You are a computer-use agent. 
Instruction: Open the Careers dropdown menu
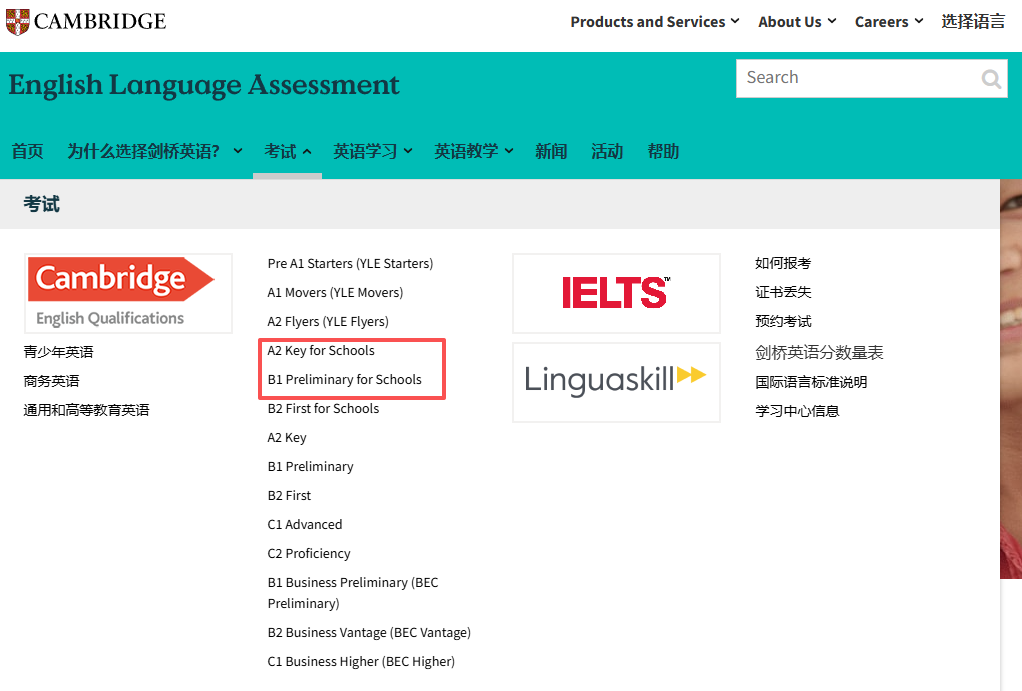[888, 22]
